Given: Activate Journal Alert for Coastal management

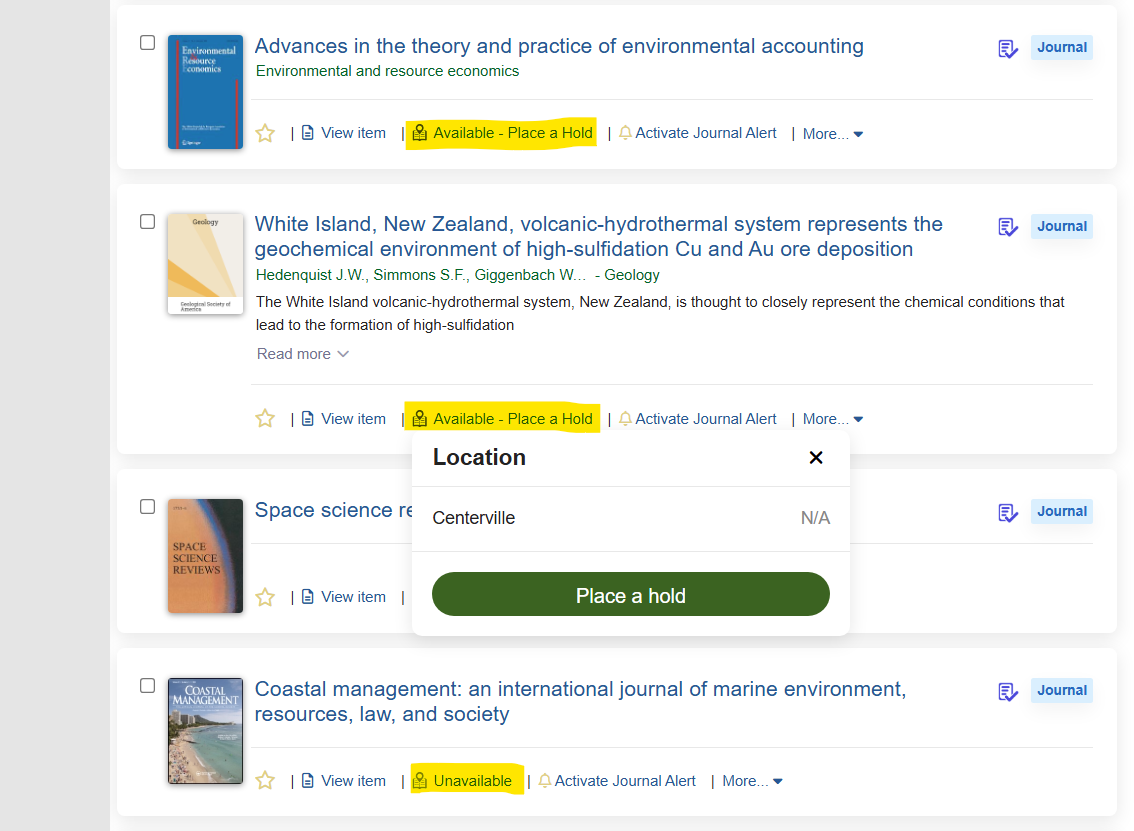Looking at the screenshot, I should pyautogui.click(x=617, y=781).
